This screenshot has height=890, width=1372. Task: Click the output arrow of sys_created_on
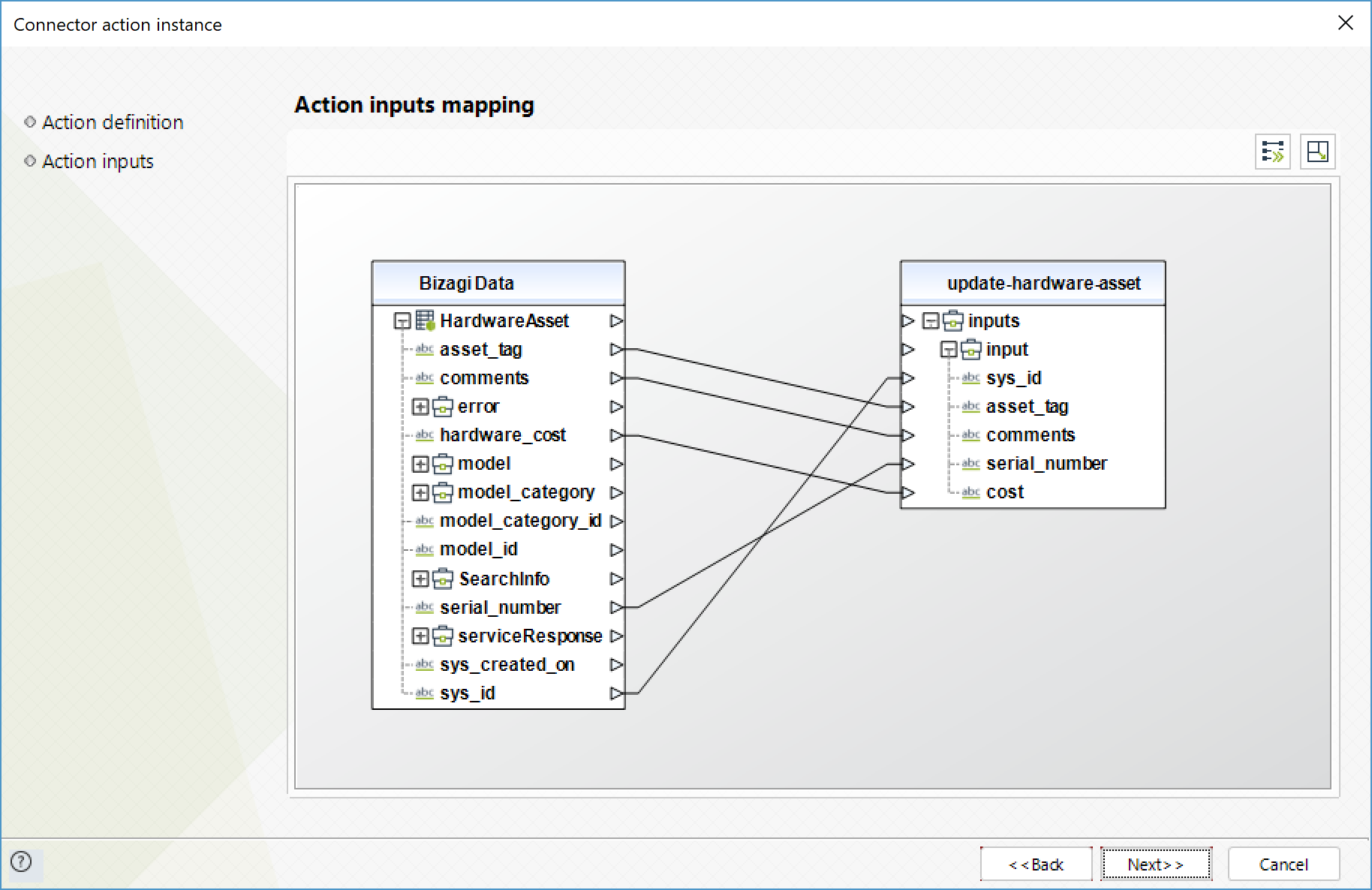tap(616, 664)
